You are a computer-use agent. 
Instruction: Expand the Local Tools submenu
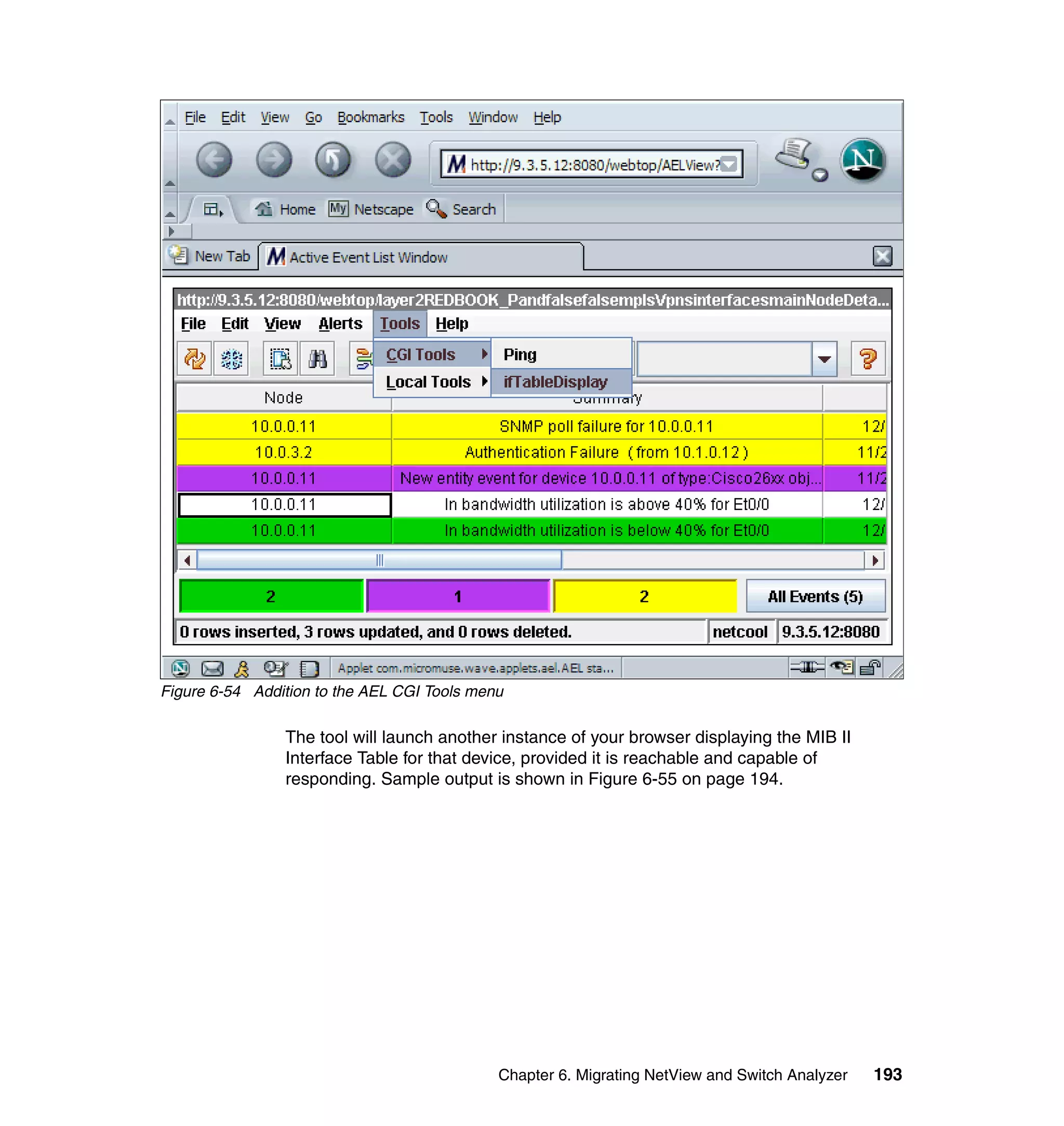432,382
